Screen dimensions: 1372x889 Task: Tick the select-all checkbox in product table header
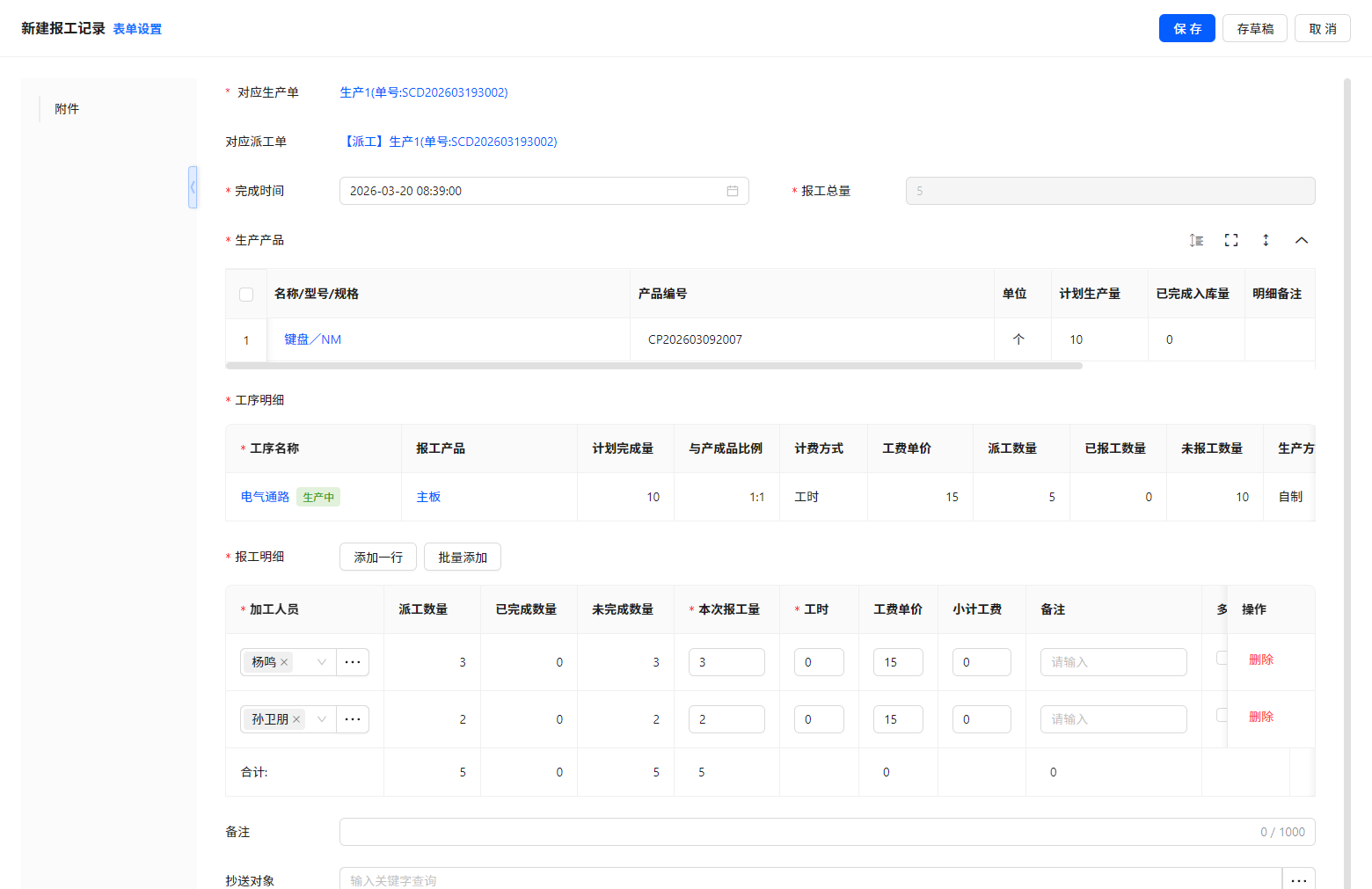click(x=246, y=295)
